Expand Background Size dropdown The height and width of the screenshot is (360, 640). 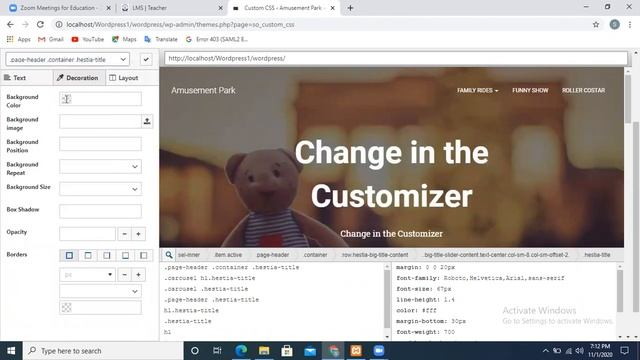(100, 189)
